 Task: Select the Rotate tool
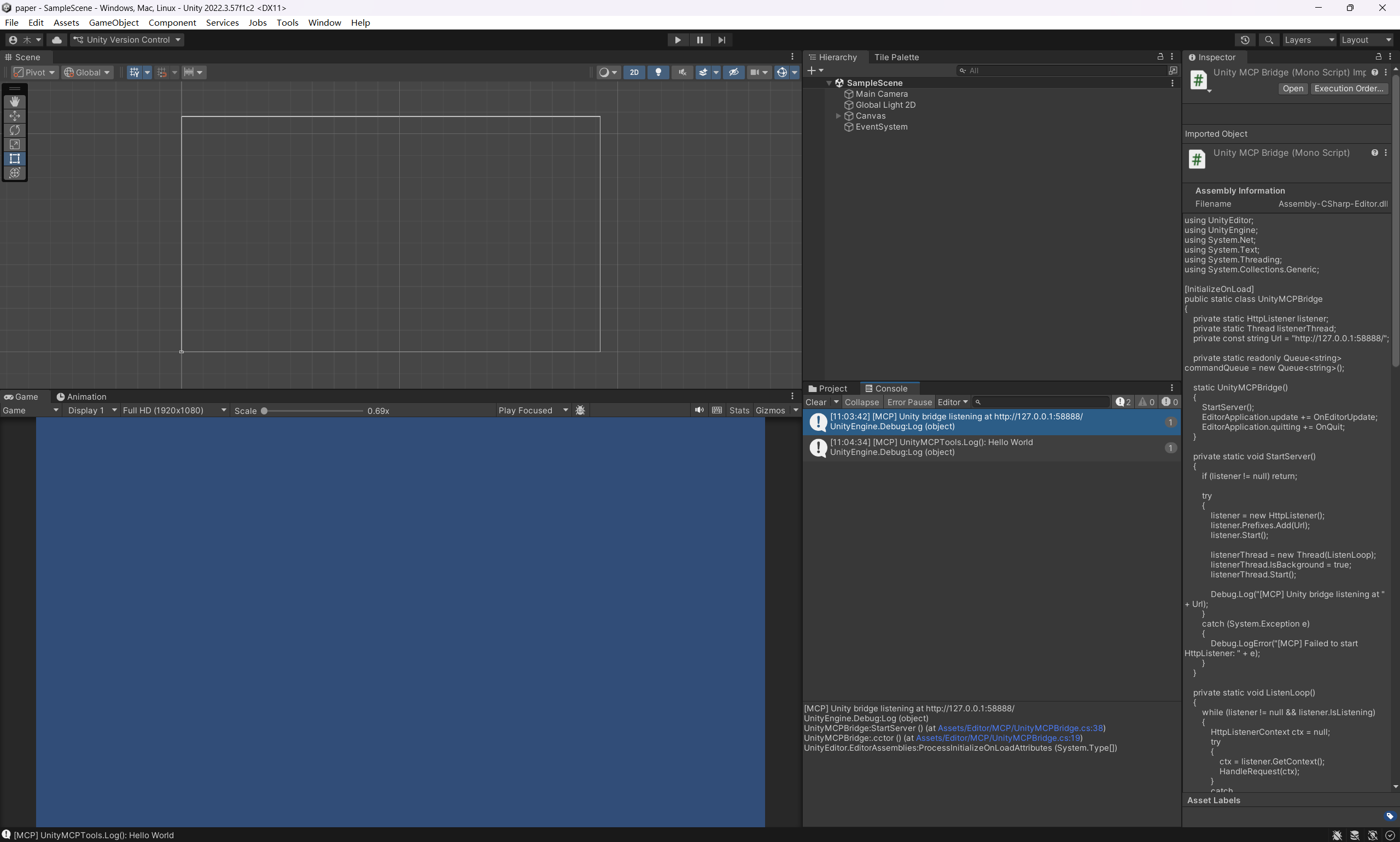15,130
